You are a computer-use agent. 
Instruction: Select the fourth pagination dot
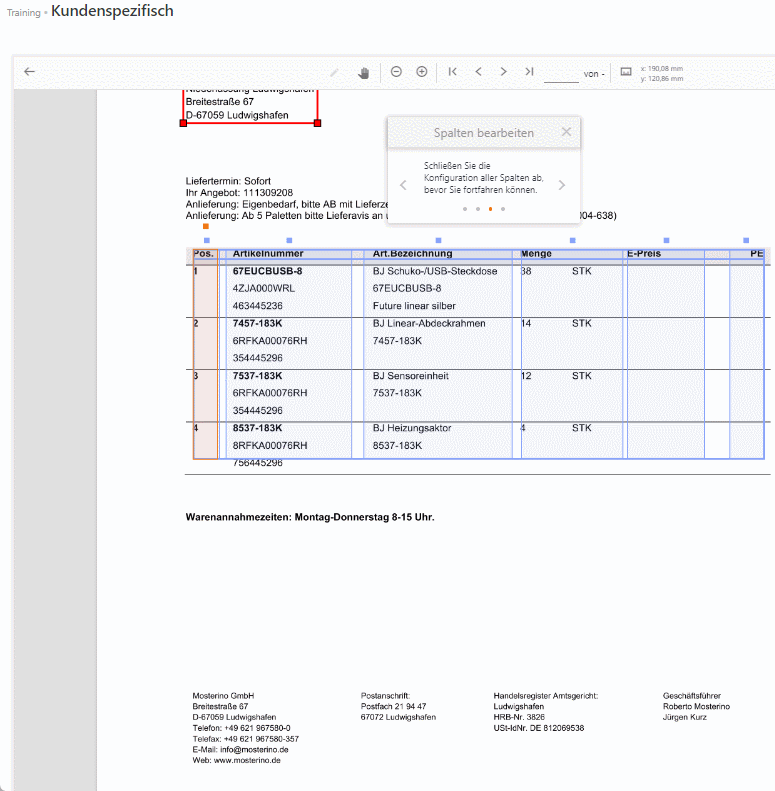pos(503,209)
